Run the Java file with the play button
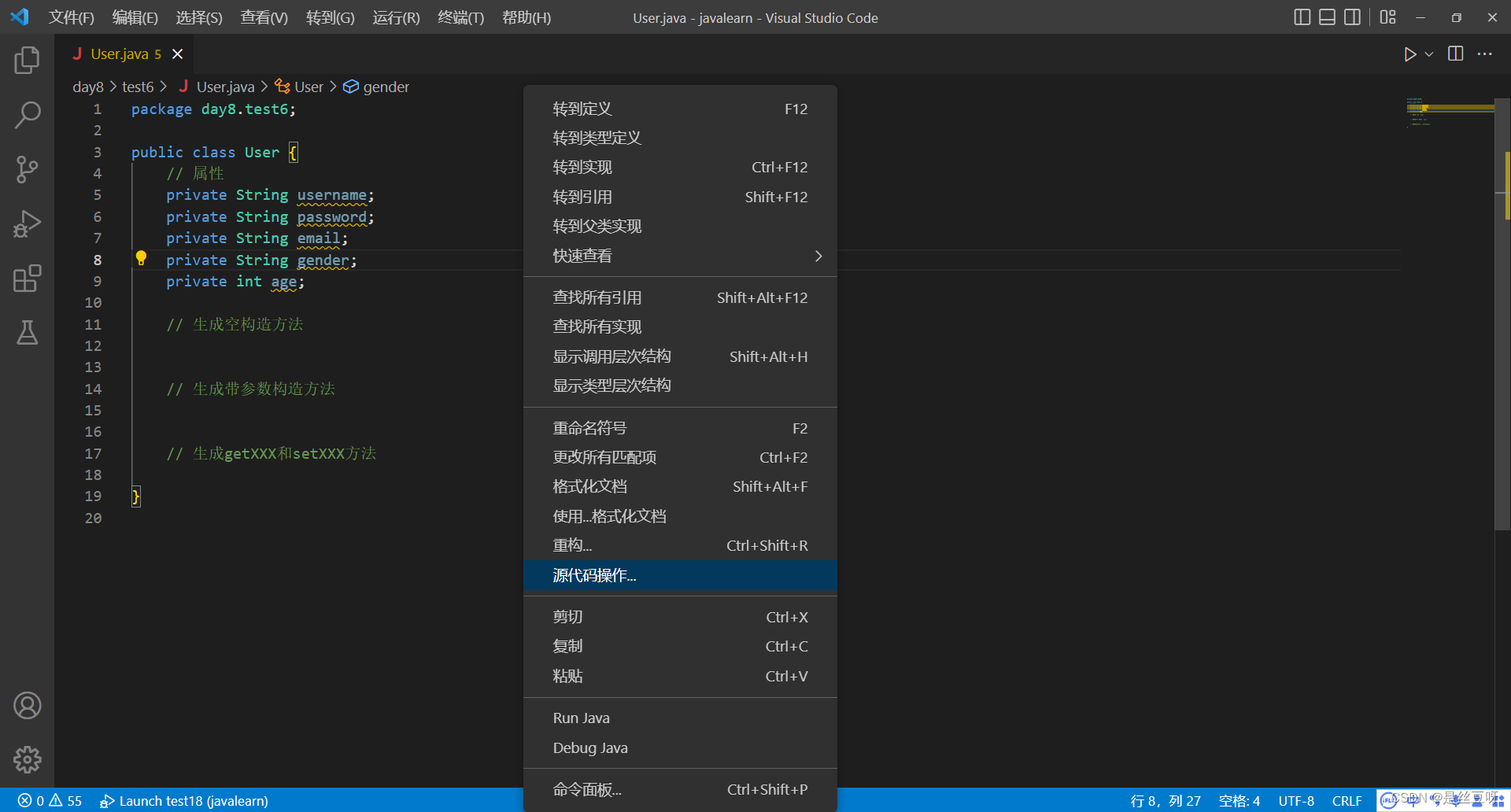 click(x=1409, y=54)
